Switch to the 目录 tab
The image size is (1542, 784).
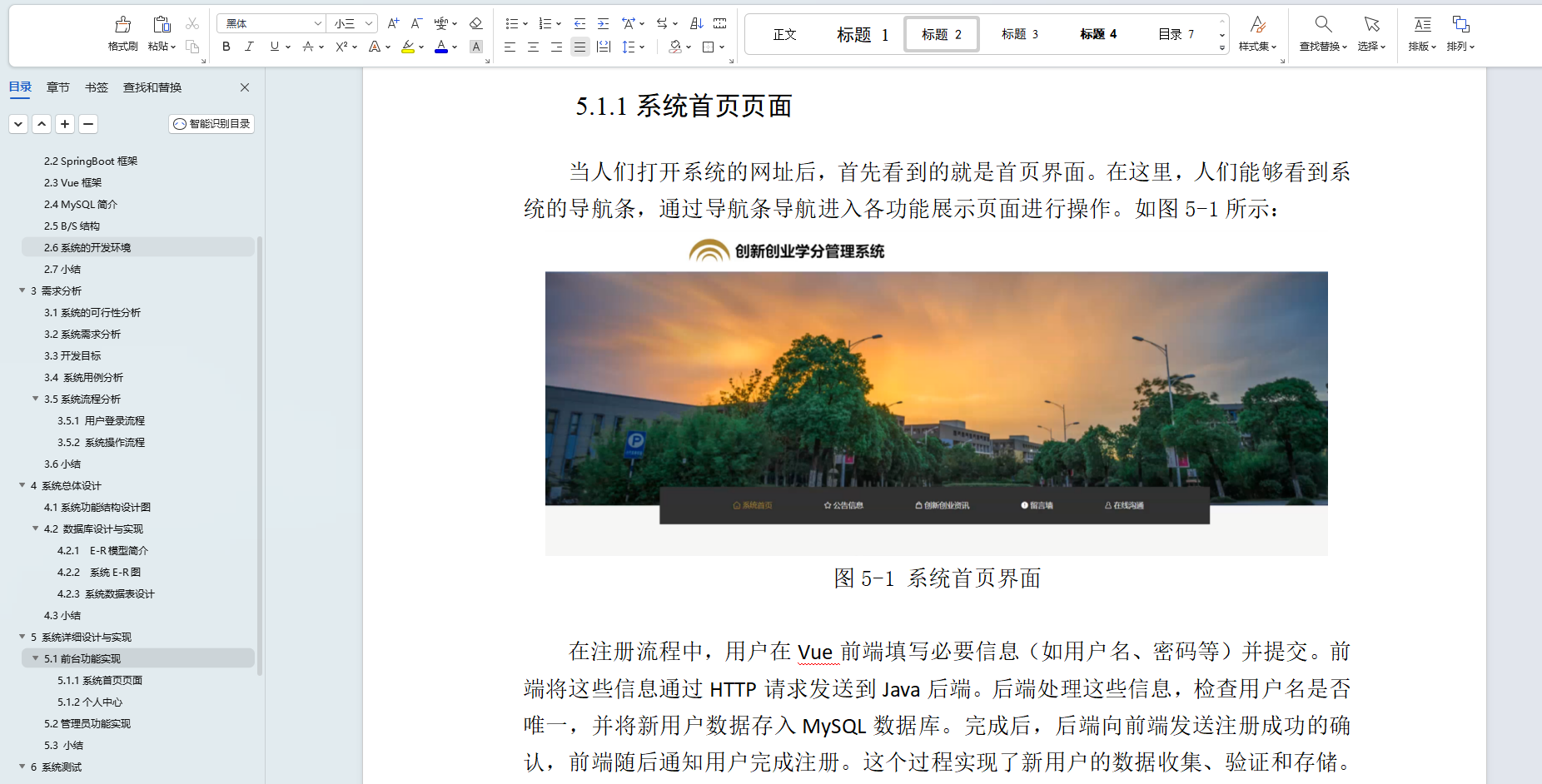click(20, 87)
